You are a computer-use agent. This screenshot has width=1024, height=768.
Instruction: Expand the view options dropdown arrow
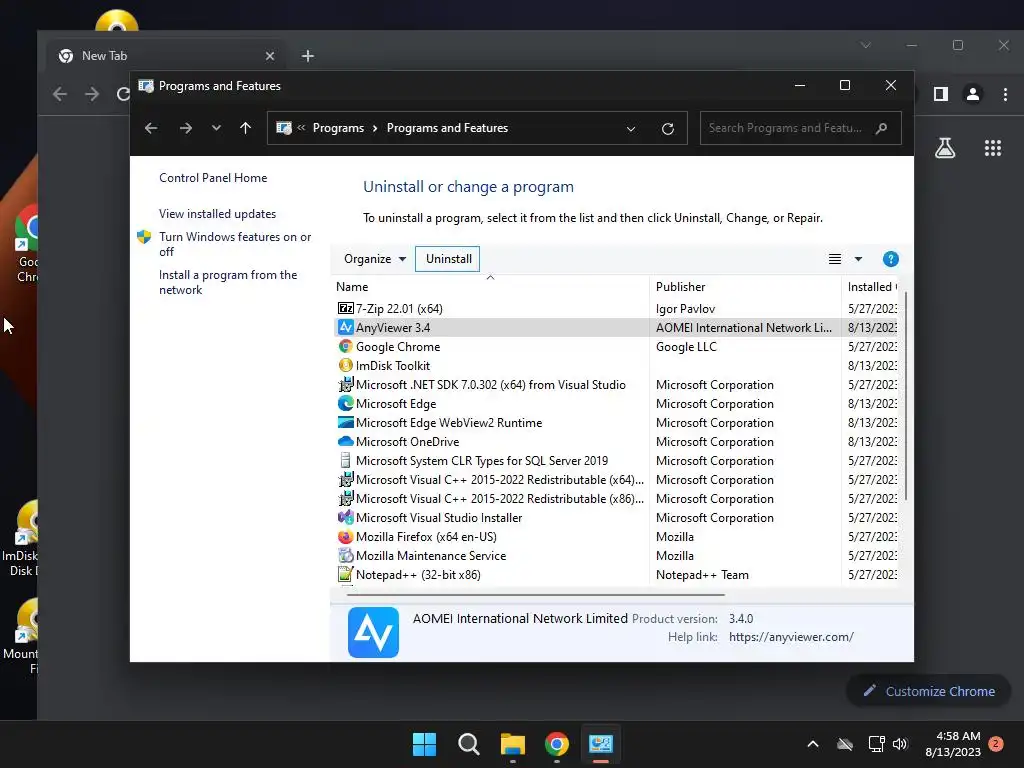[858, 259]
